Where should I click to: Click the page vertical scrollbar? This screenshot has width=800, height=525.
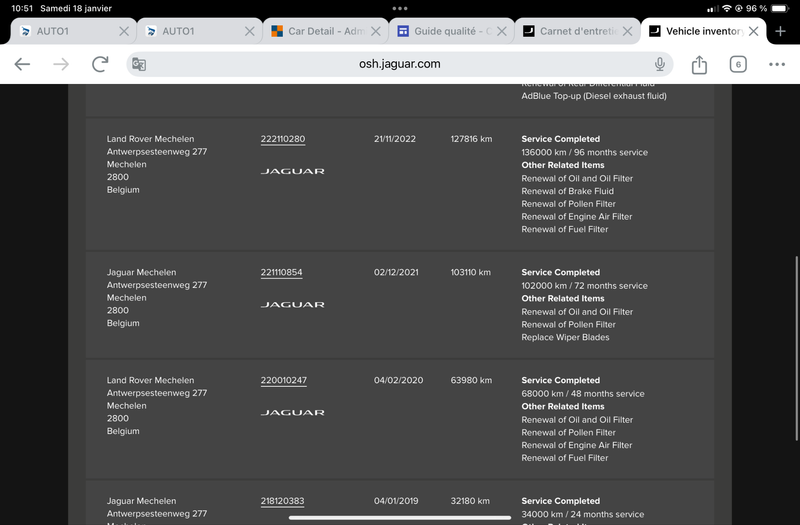pos(796,348)
